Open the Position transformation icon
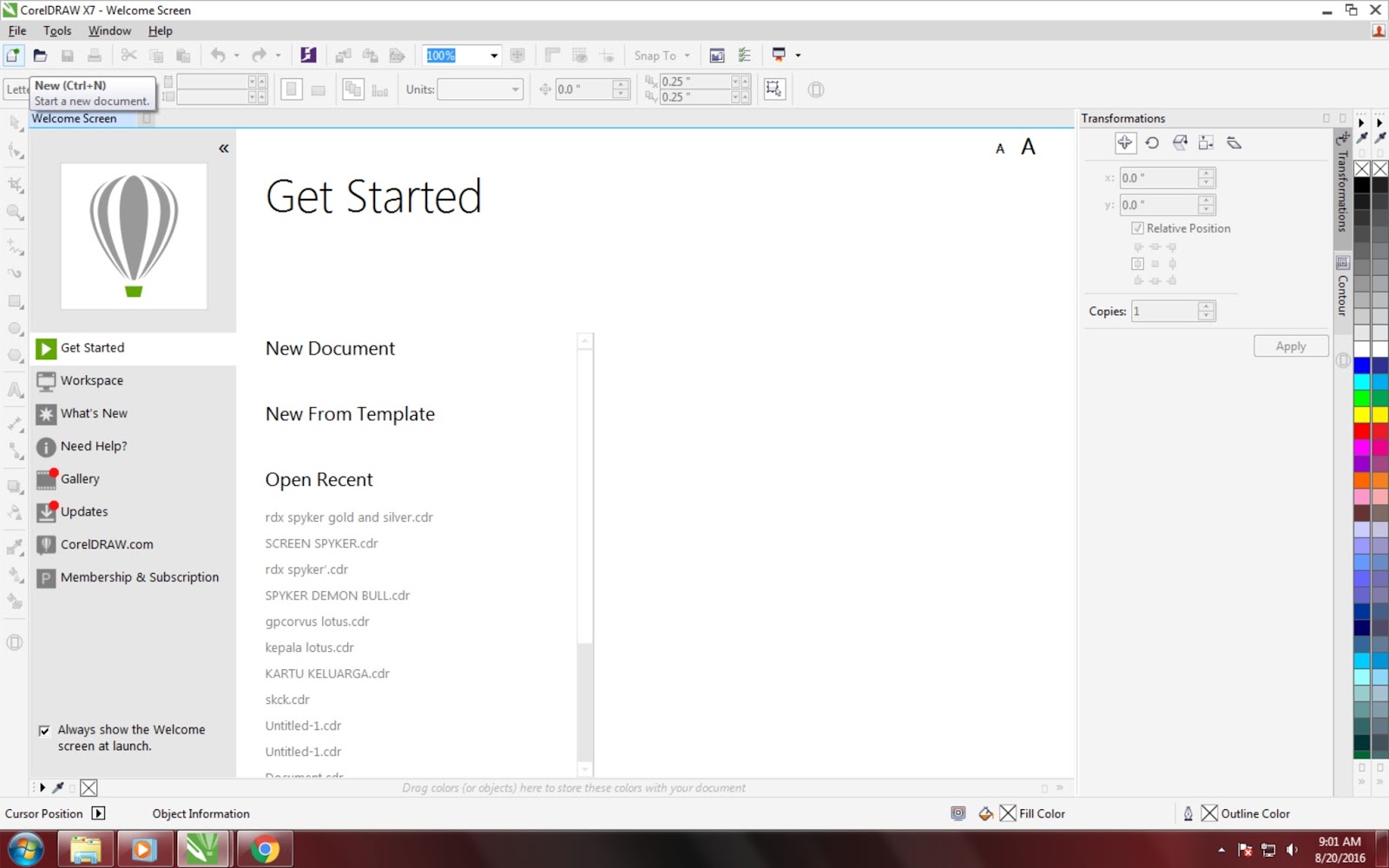The height and width of the screenshot is (868, 1389). 1125,143
